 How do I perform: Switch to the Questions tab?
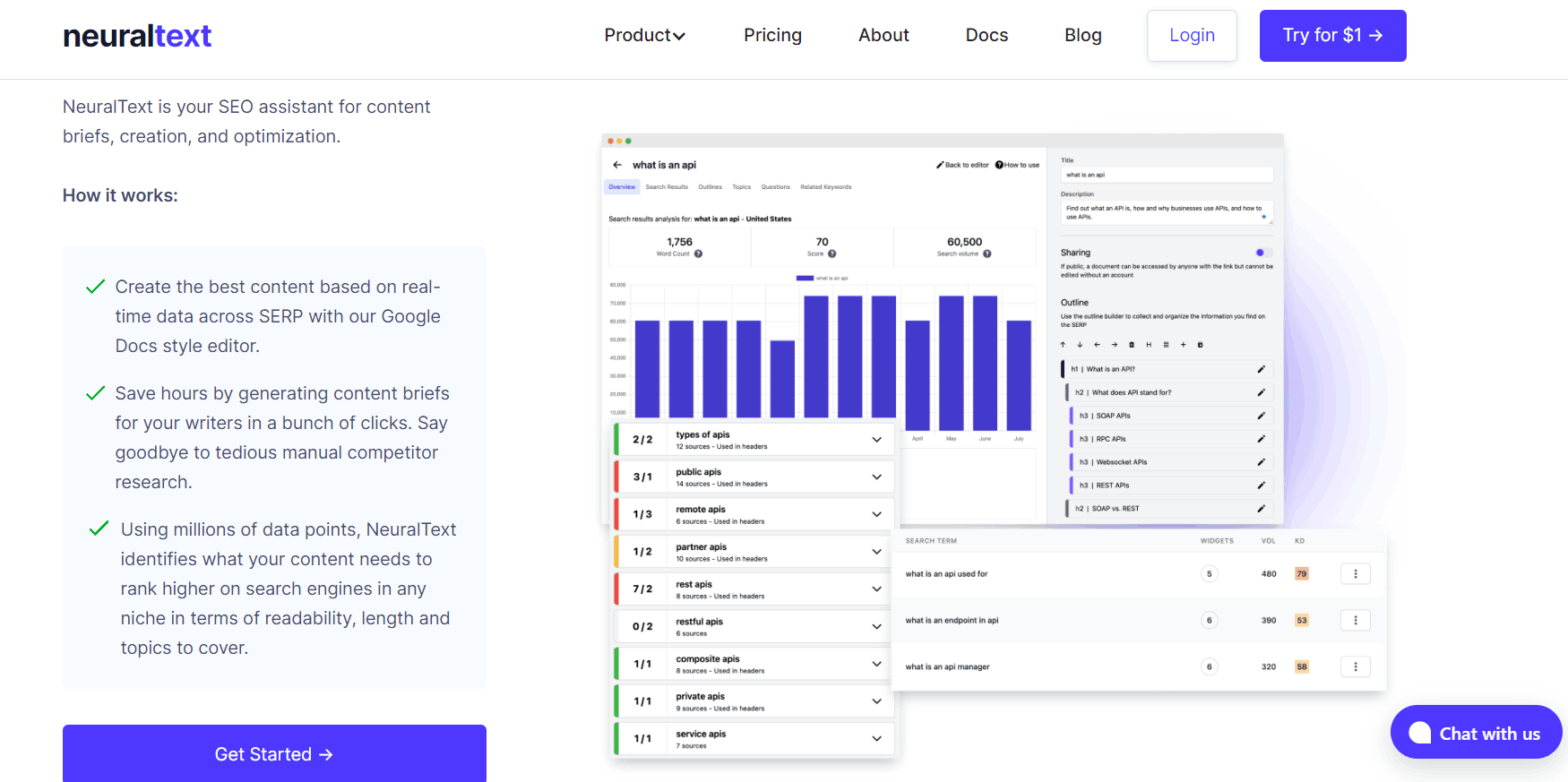click(776, 187)
